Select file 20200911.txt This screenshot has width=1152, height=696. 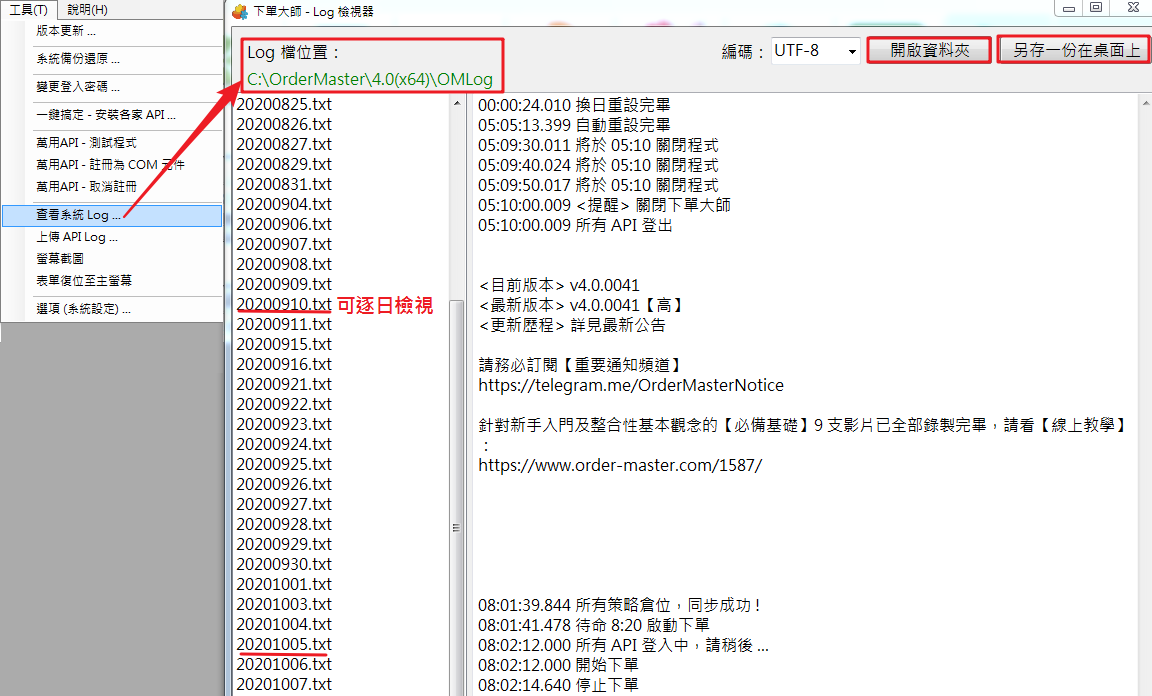click(284, 323)
